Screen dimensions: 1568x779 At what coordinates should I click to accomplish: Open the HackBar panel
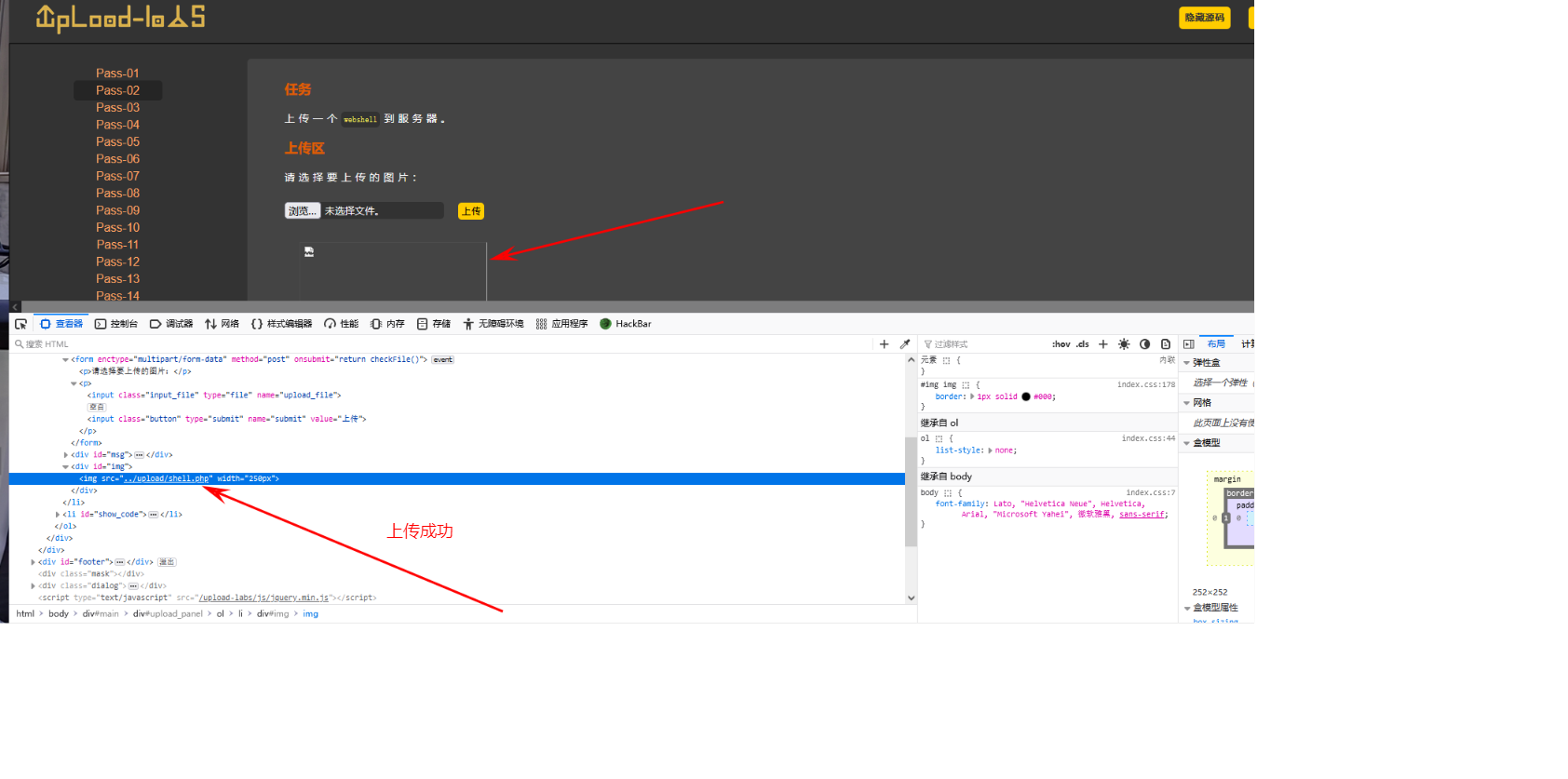click(x=626, y=324)
